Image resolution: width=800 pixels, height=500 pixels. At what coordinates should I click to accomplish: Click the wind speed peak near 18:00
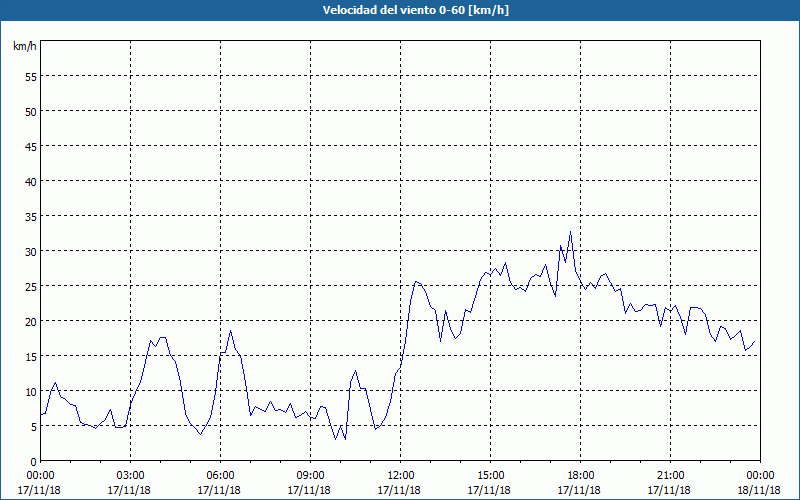[x=570, y=232]
